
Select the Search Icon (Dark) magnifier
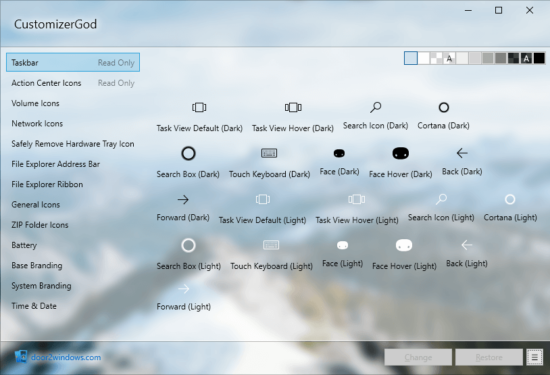(x=375, y=107)
